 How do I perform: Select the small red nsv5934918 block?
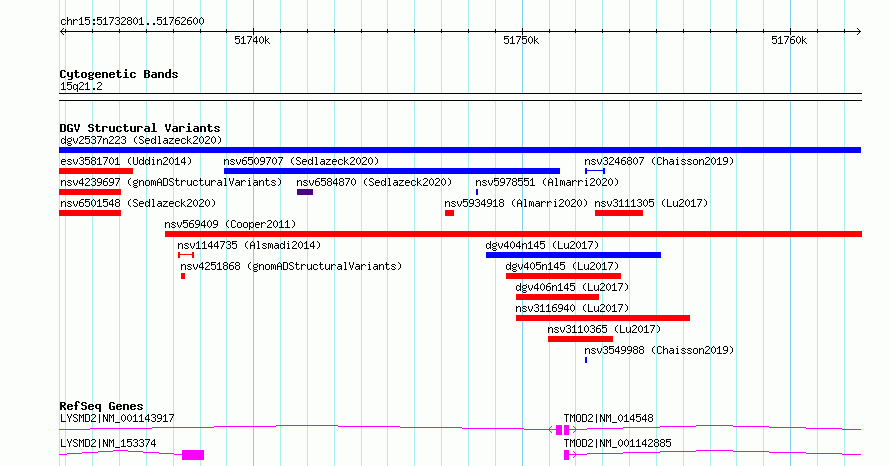(450, 213)
